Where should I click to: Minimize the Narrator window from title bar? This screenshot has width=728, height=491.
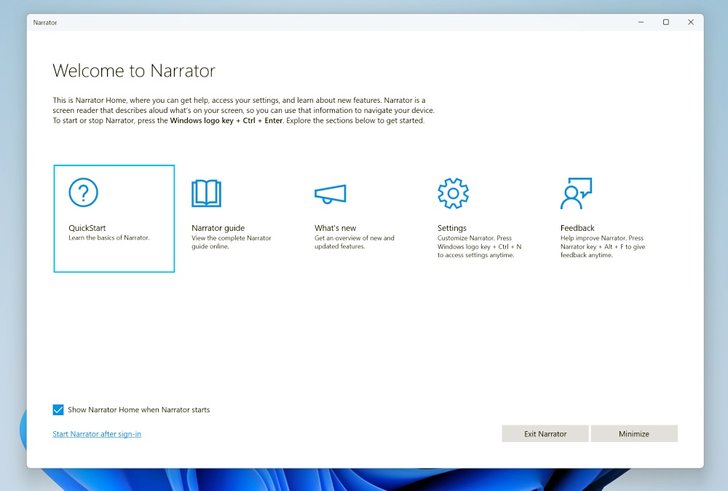click(x=641, y=22)
